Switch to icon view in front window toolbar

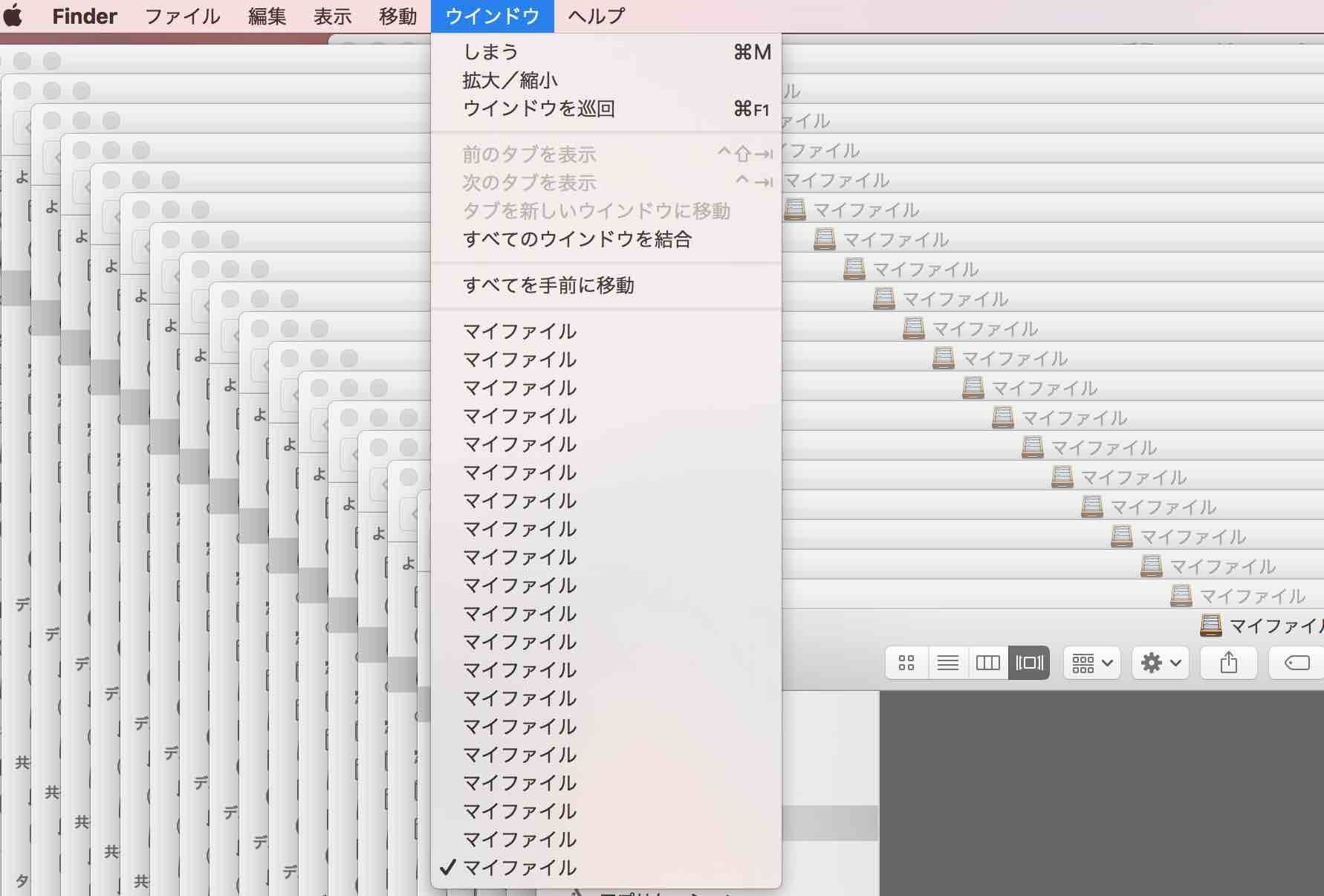906,663
